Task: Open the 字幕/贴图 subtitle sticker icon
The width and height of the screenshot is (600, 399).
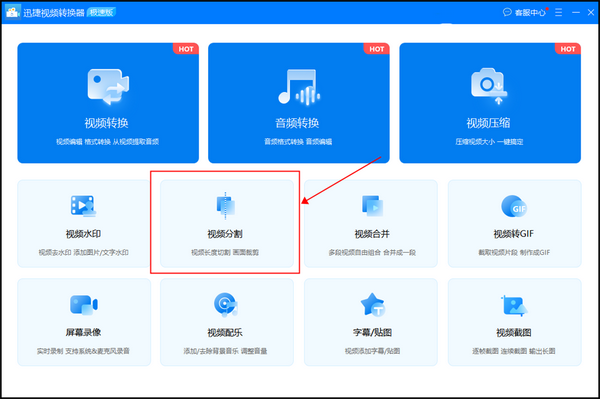Action: 372,305
